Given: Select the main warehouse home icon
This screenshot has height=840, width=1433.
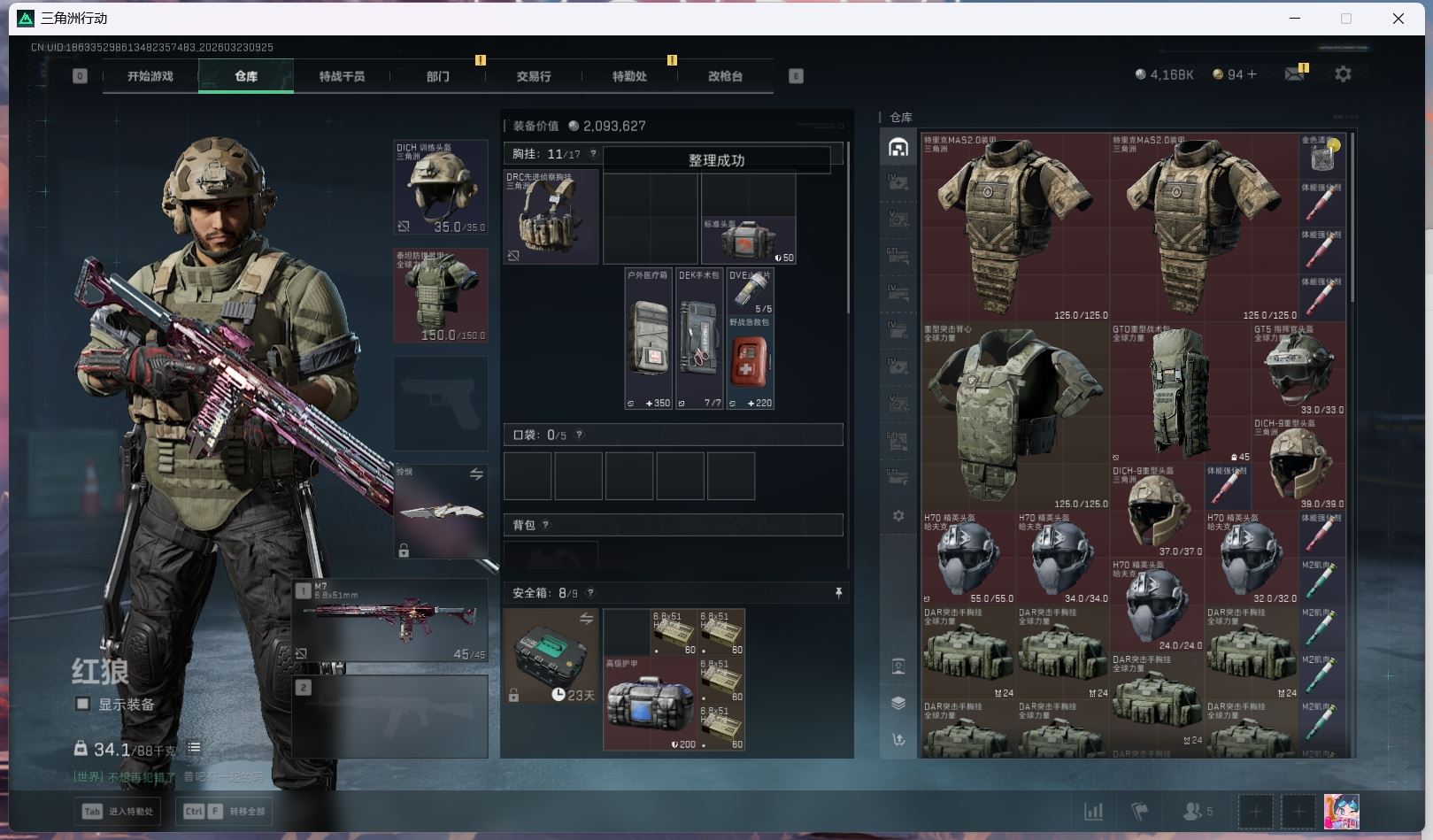Looking at the screenshot, I should [898, 147].
